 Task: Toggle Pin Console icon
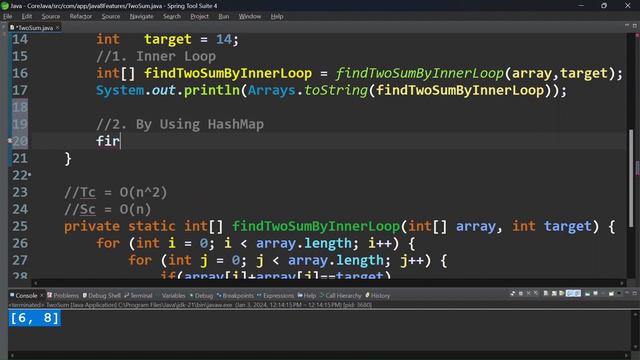click(587, 293)
